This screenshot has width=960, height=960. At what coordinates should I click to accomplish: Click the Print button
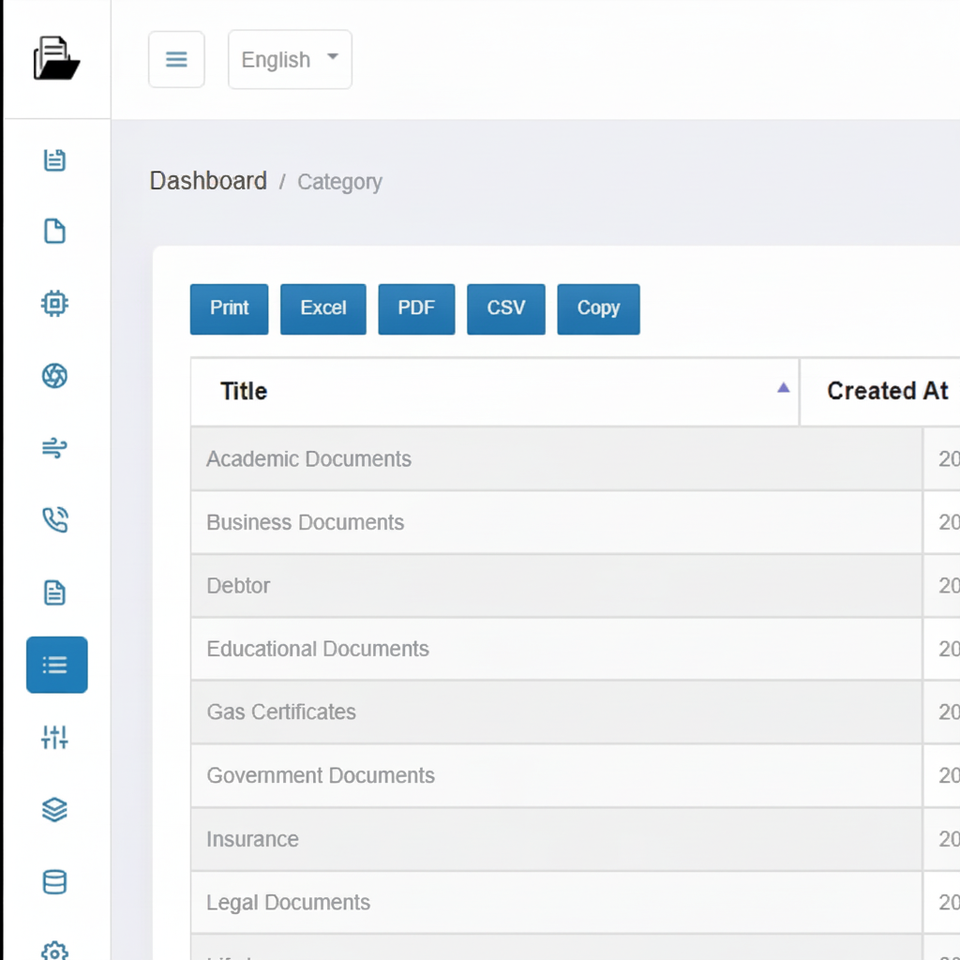(229, 308)
